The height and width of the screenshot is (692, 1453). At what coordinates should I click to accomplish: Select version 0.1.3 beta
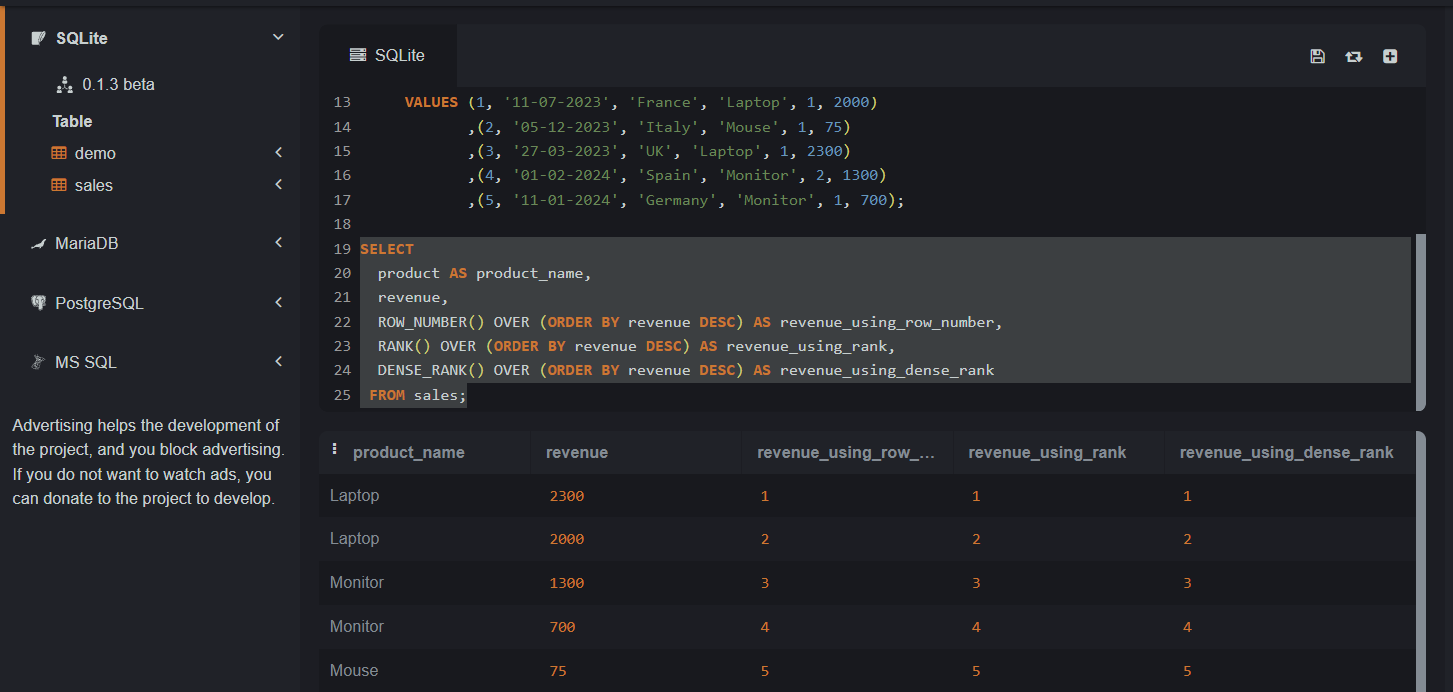click(119, 84)
